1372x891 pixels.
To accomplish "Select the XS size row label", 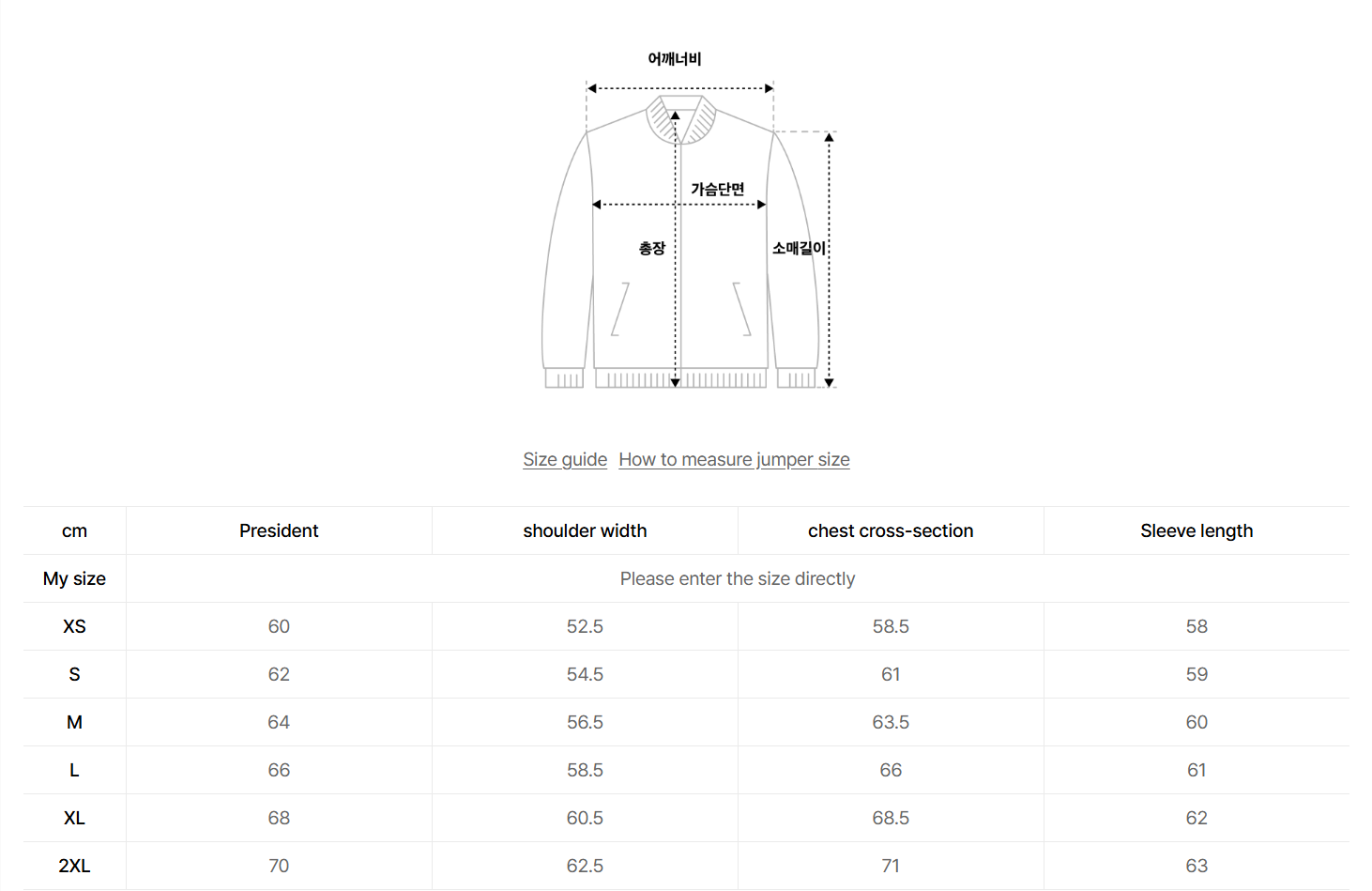I will pos(74,626).
